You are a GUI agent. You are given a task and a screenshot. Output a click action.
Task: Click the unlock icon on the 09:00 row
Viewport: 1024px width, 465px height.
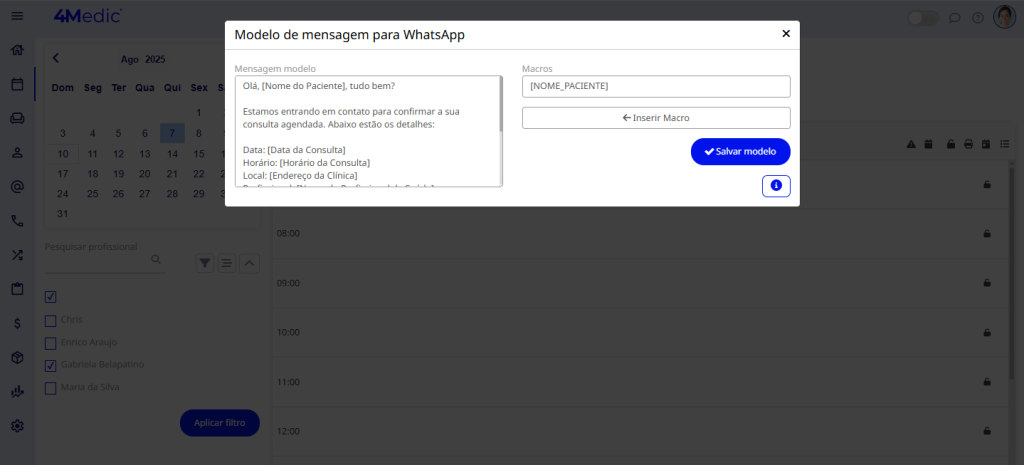(987, 283)
